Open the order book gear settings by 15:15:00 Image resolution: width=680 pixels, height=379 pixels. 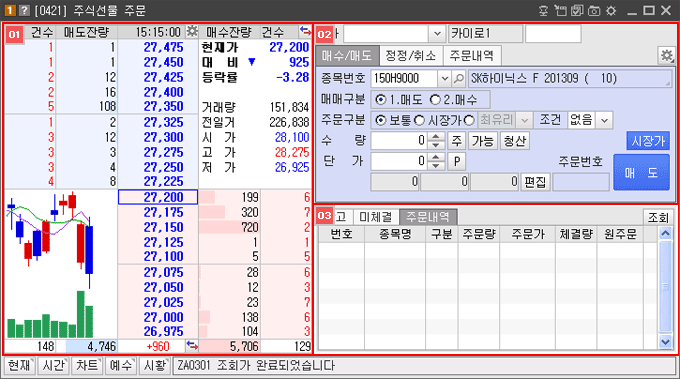point(192,31)
